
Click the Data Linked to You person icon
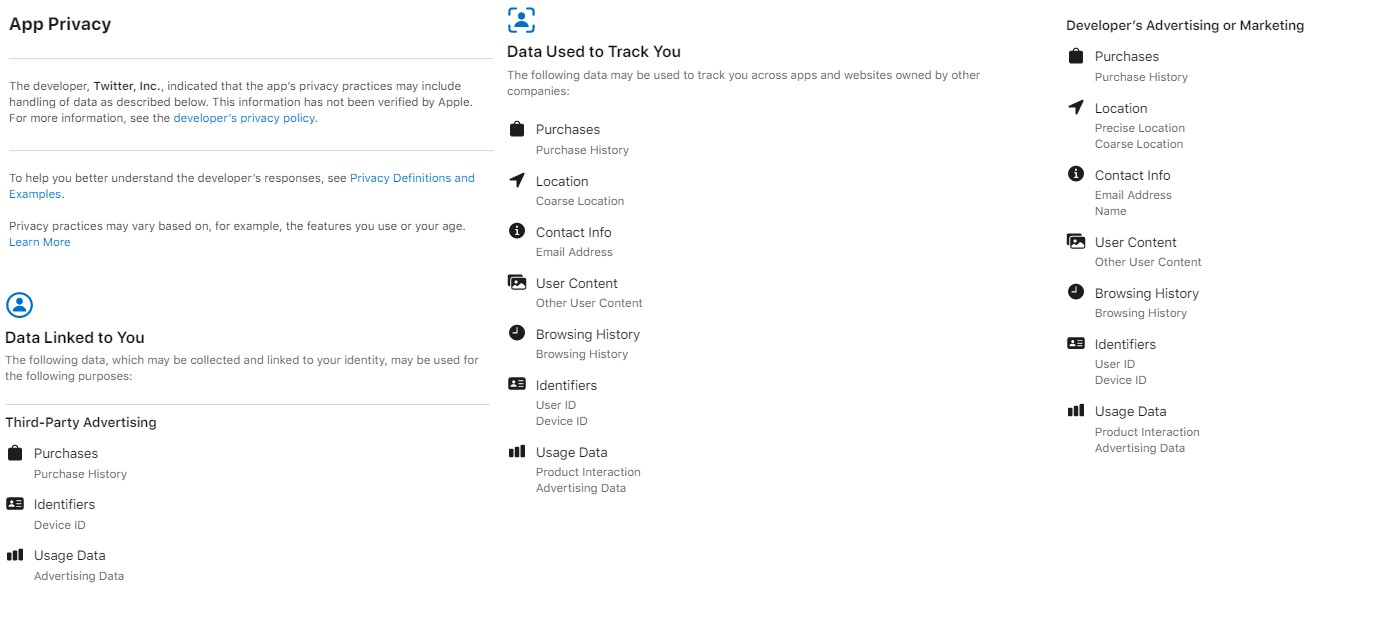[x=20, y=305]
